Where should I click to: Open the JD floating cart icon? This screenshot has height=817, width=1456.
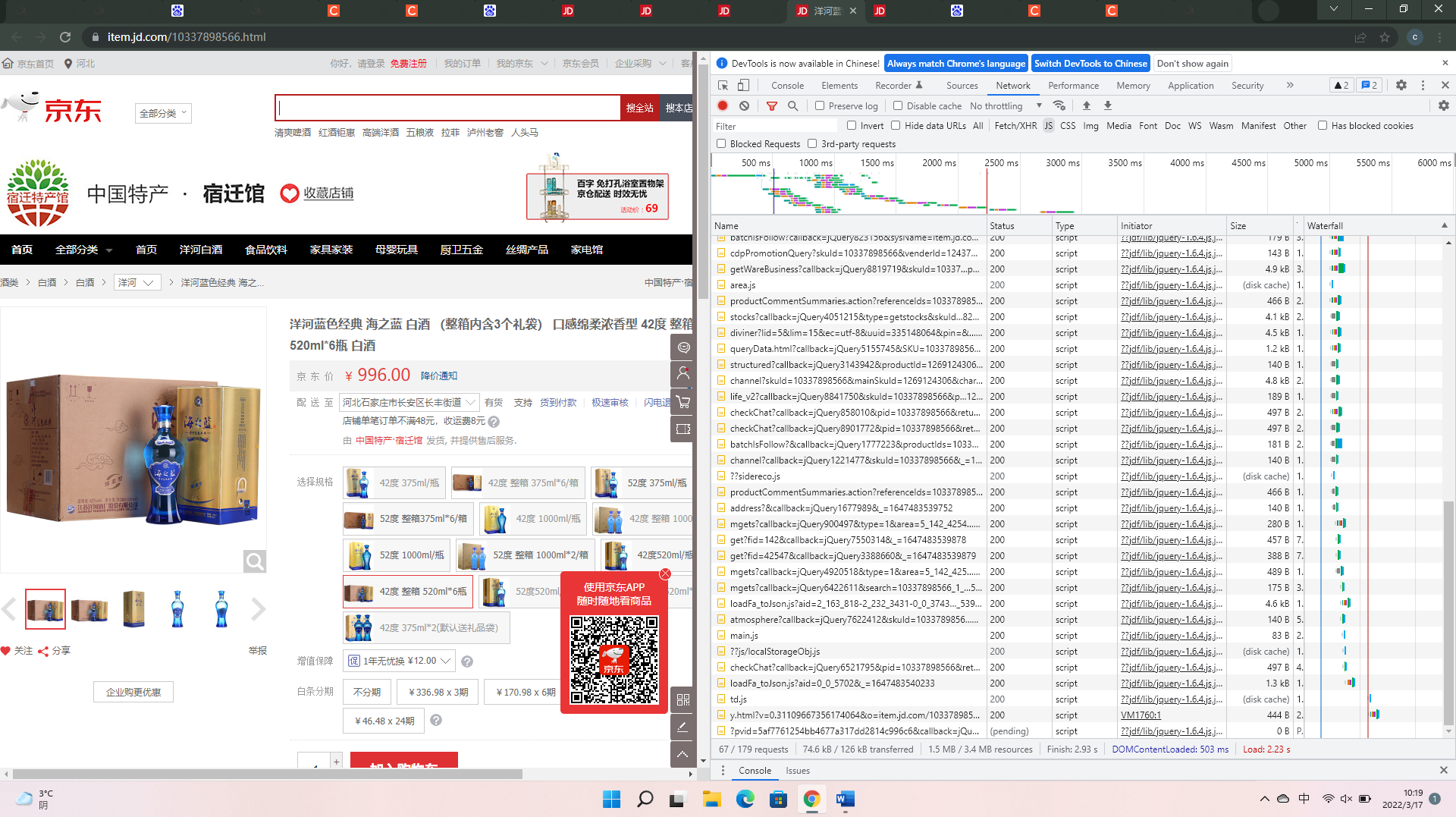pos(683,402)
